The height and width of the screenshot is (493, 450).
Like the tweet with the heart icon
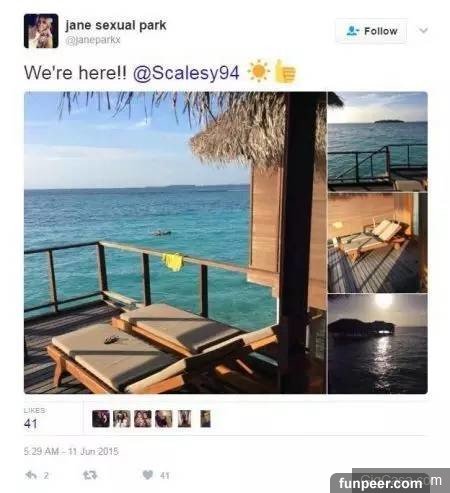(x=148, y=475)
